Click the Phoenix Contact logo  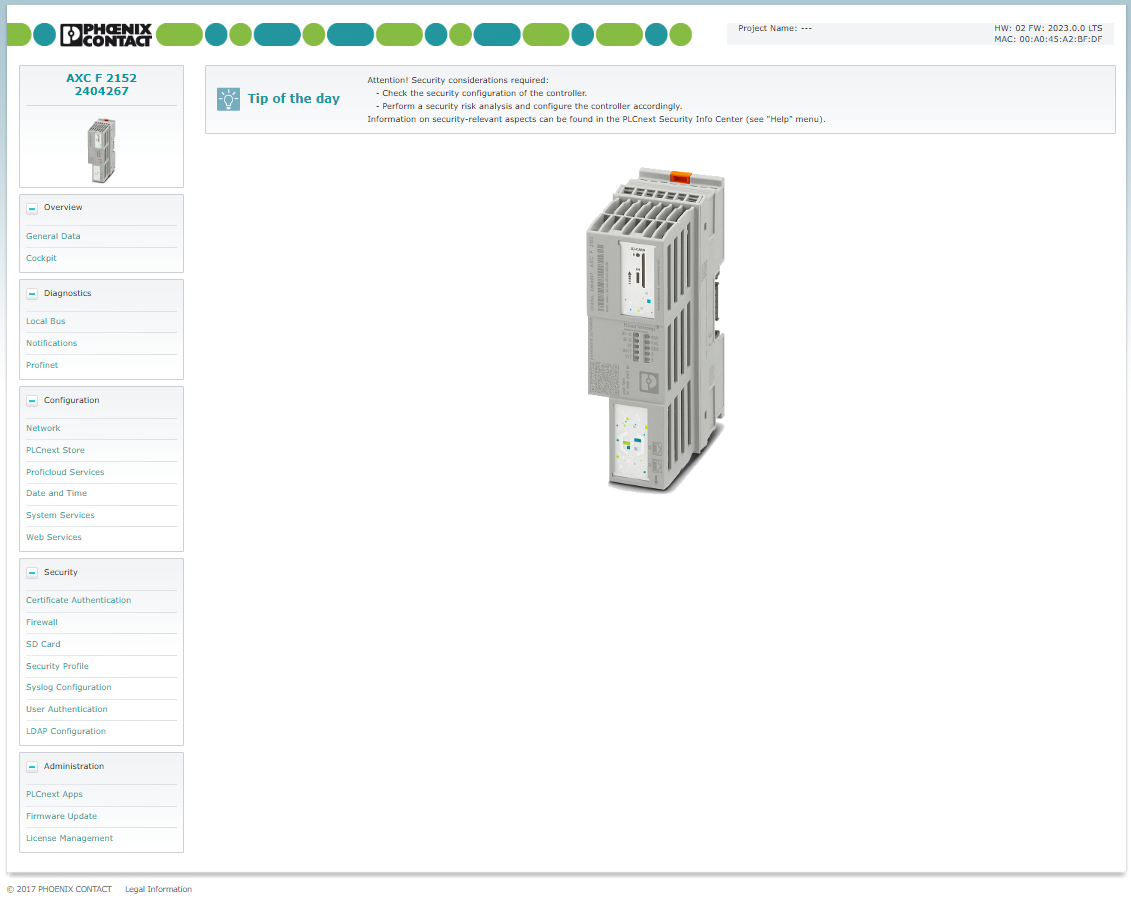click(x=106, y=35)
